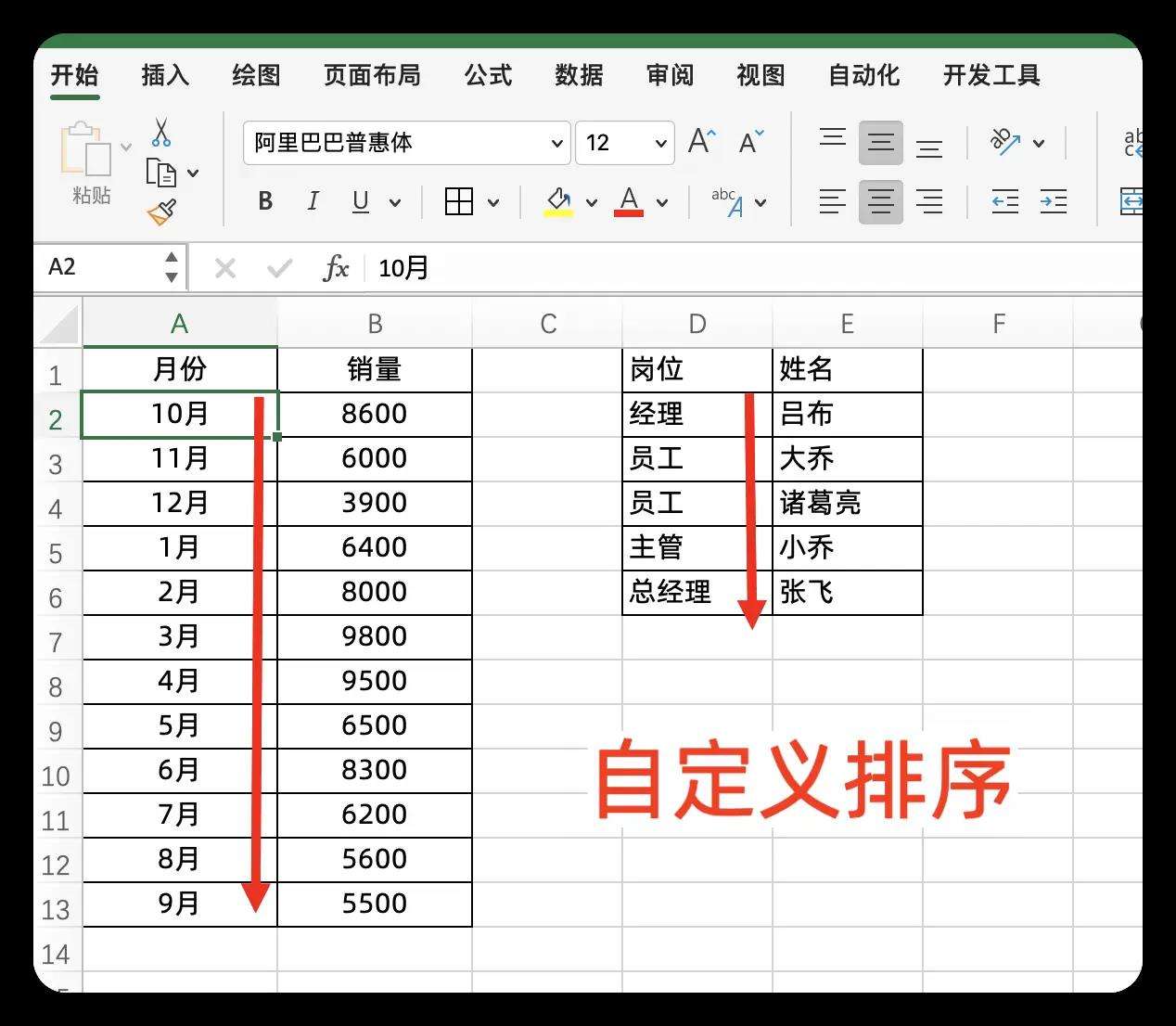This screenshot has width=1176, height=1026.
Task: Select the increase indent icon
Action: click(x=1055, y=201)
